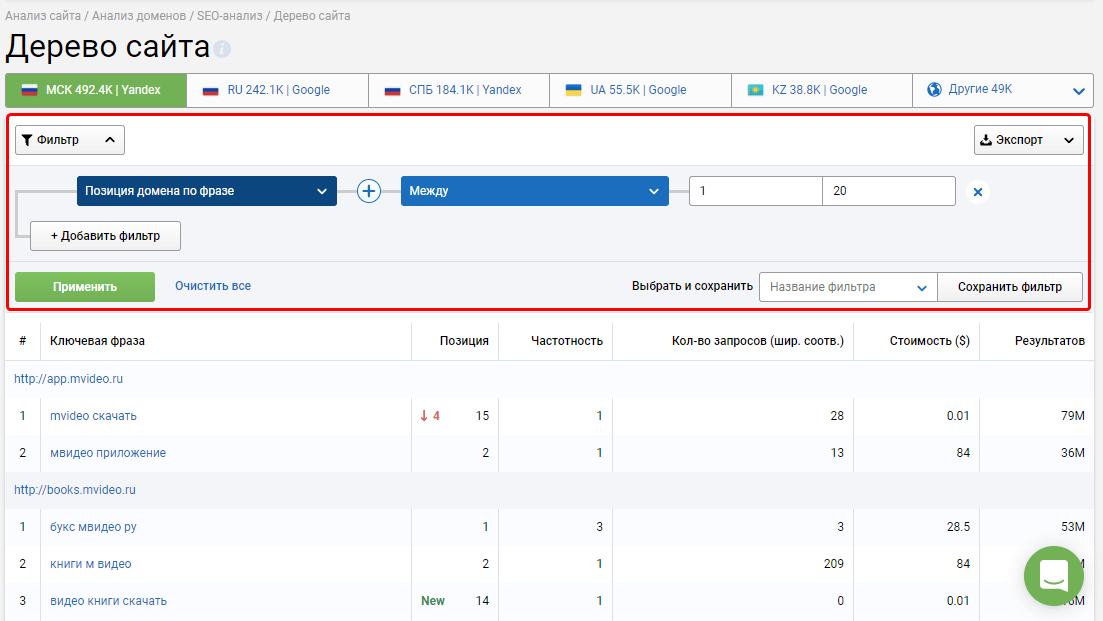Open keyword mvideo скачать

coord(94,416)
